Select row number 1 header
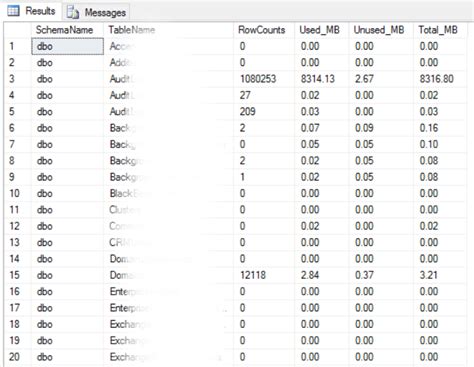The height and width of the screenshot is (367, 474). 17,46
